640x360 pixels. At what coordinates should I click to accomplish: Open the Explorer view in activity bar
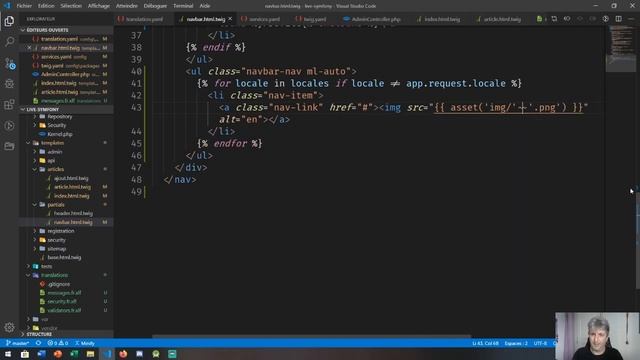click(x=9, y=21)
